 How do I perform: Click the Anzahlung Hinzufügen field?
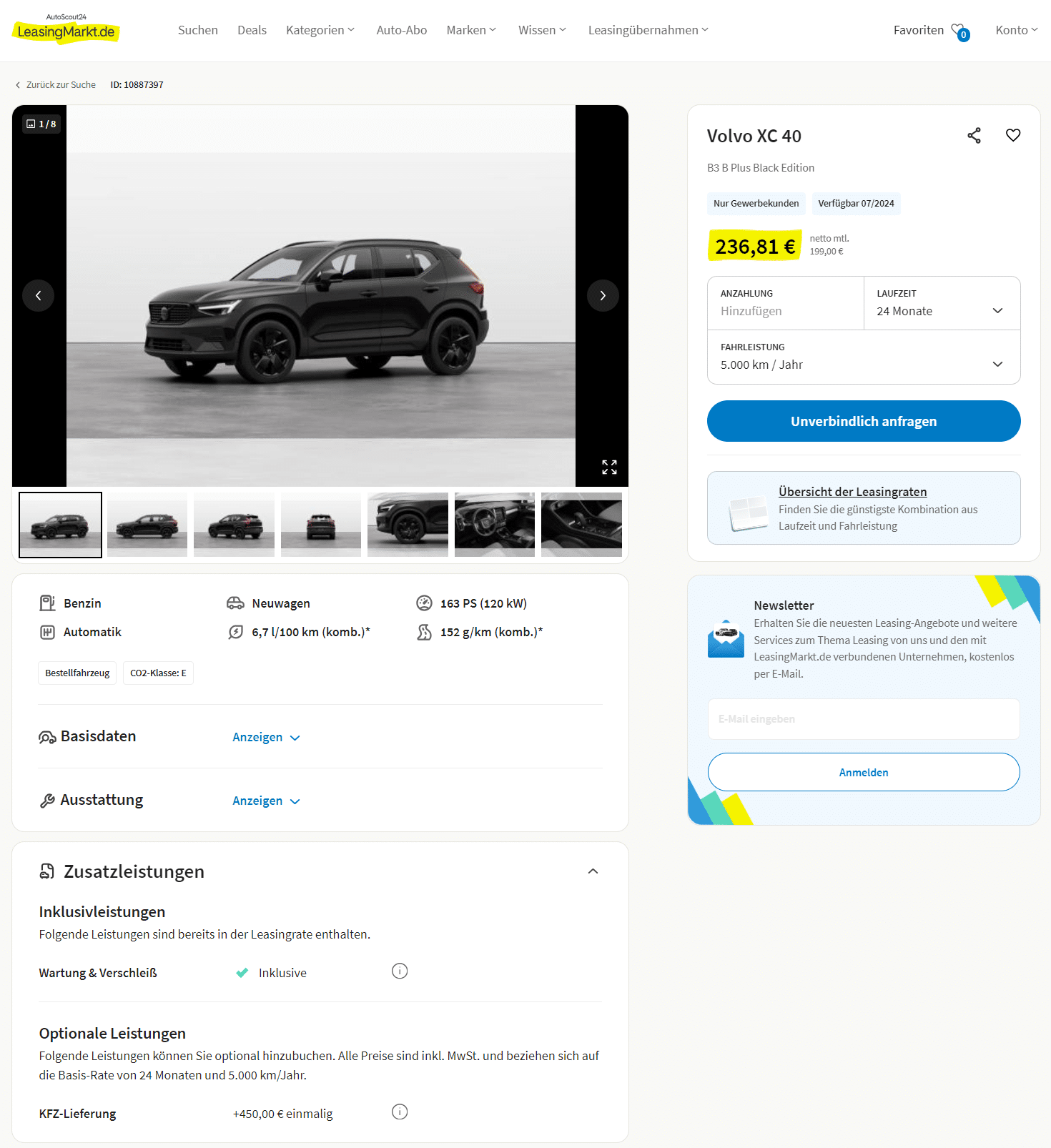click(x=786, y=303)
